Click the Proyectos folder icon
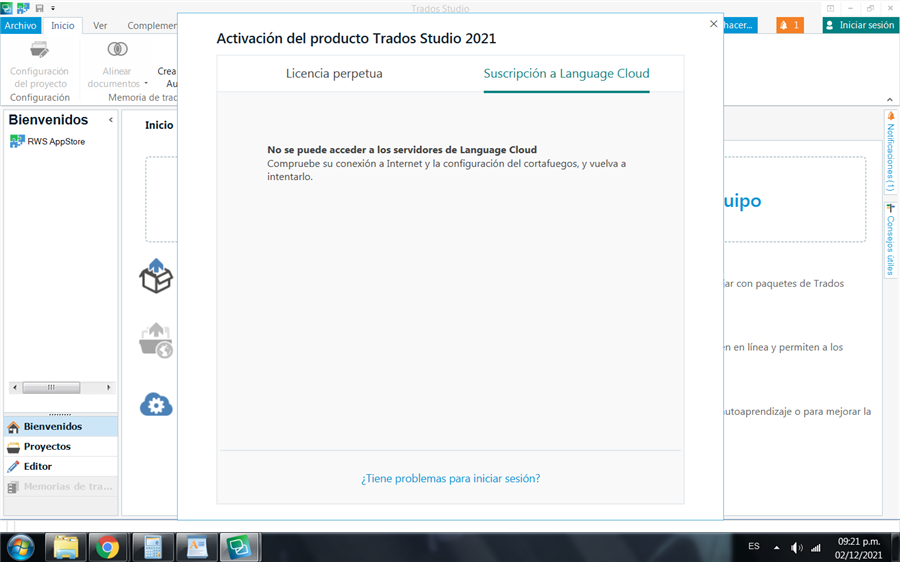Image resolution: width=900 pixels, height=562 pixels. coord(13,447)
